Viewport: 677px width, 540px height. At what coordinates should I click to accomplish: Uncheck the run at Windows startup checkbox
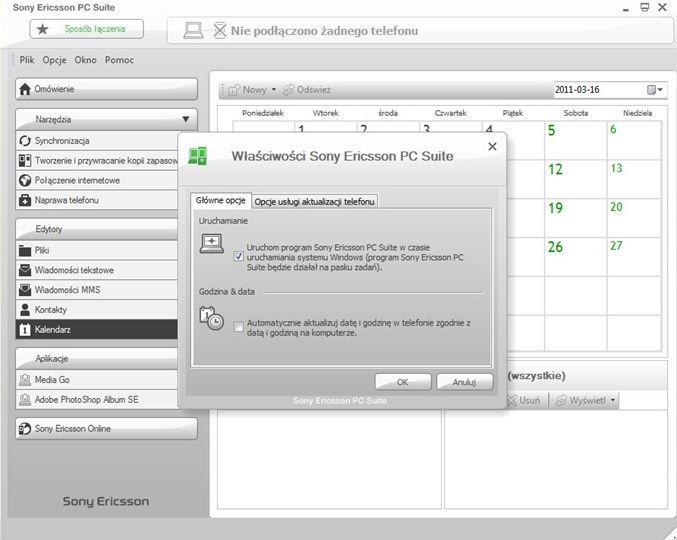[x=238, y=256]
